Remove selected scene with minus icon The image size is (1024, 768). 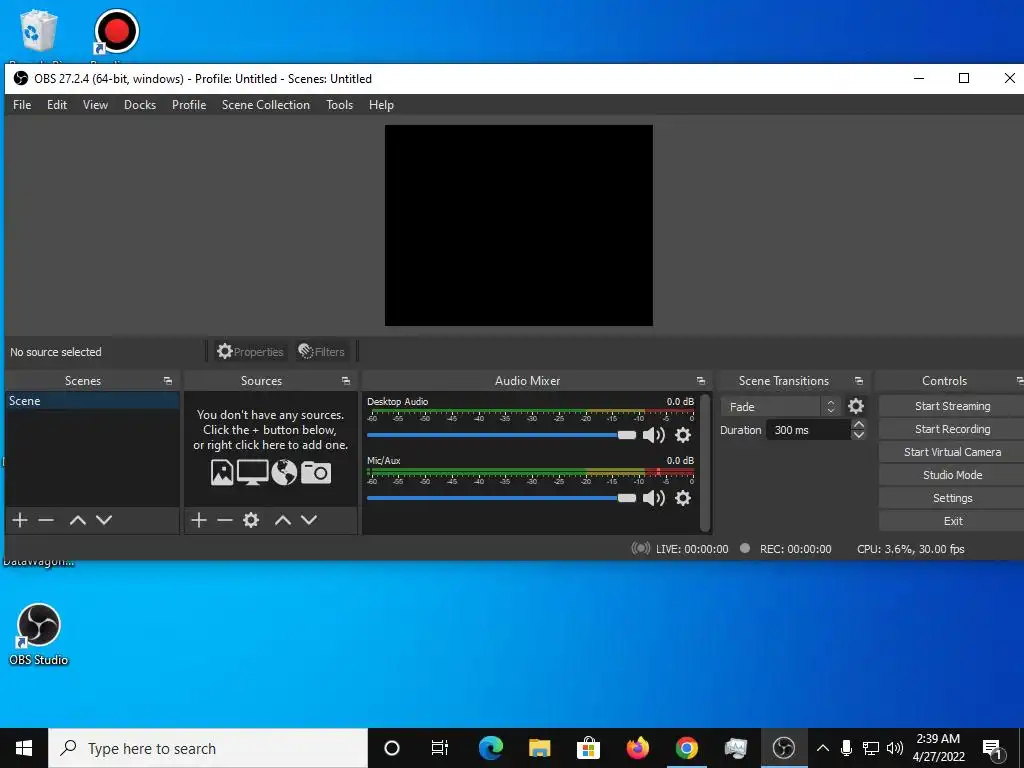46,520
